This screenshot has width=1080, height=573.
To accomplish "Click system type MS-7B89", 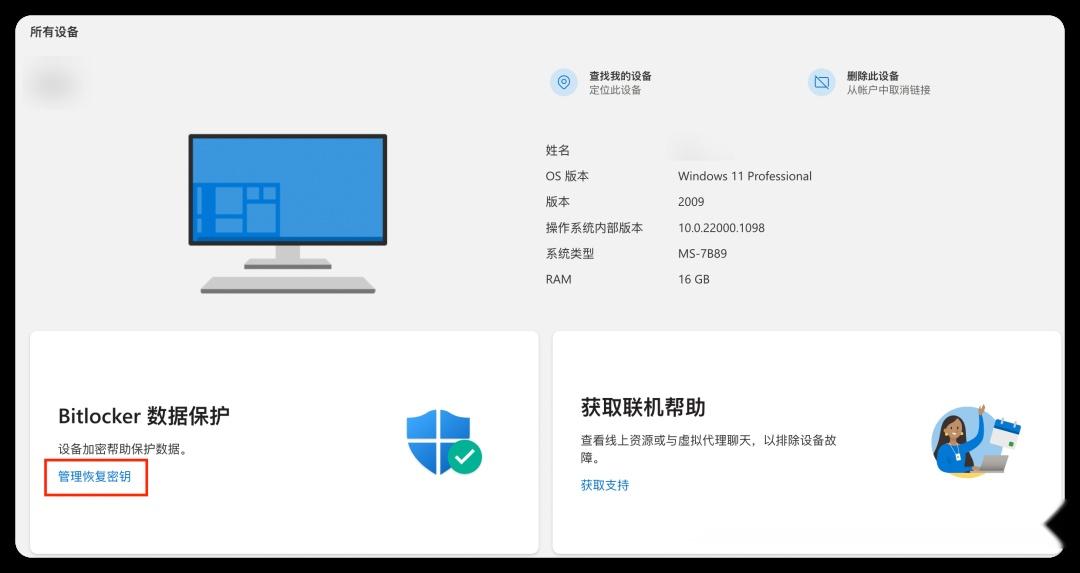I will pyautogui.click(x=702, y=253).
